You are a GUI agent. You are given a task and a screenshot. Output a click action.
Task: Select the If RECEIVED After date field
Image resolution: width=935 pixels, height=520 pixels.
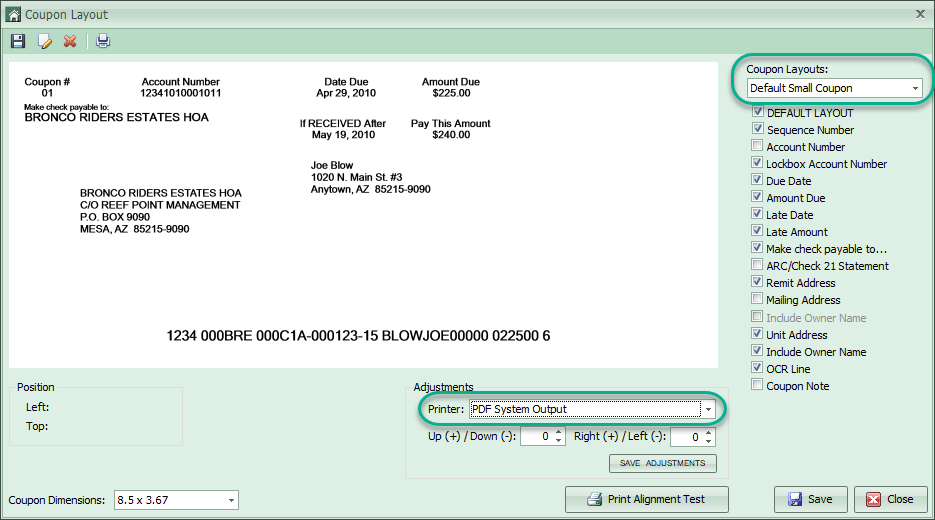click(x=343, y=129)
